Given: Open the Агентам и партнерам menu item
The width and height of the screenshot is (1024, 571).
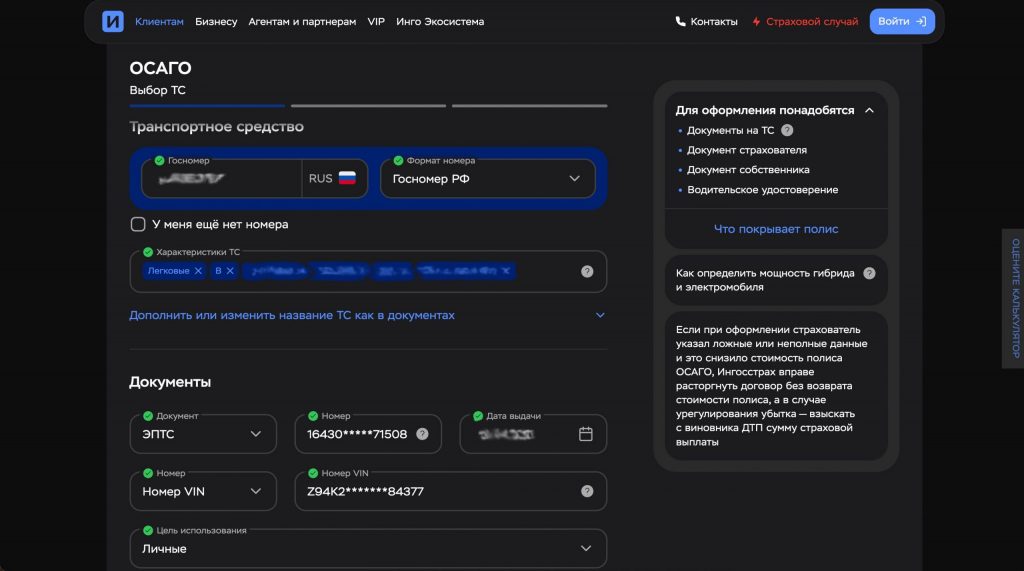Looking at the screenshot, I should 302,21.
